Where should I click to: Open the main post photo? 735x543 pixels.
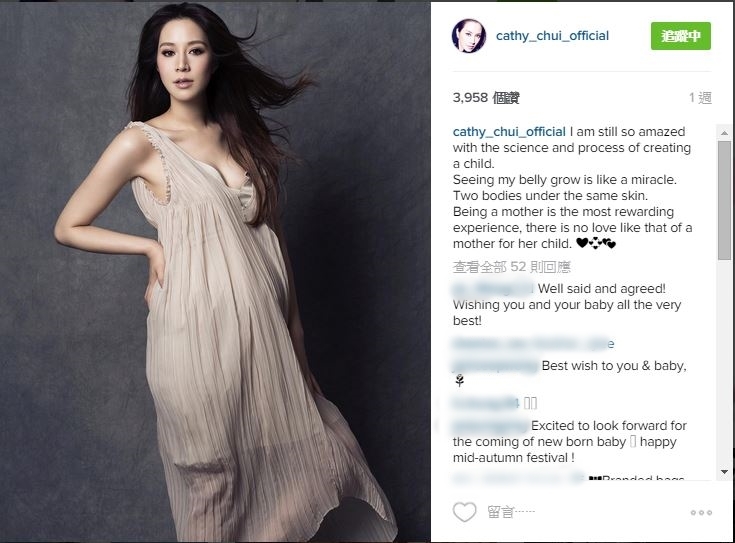pyautogui.click(x=215, y=272)
